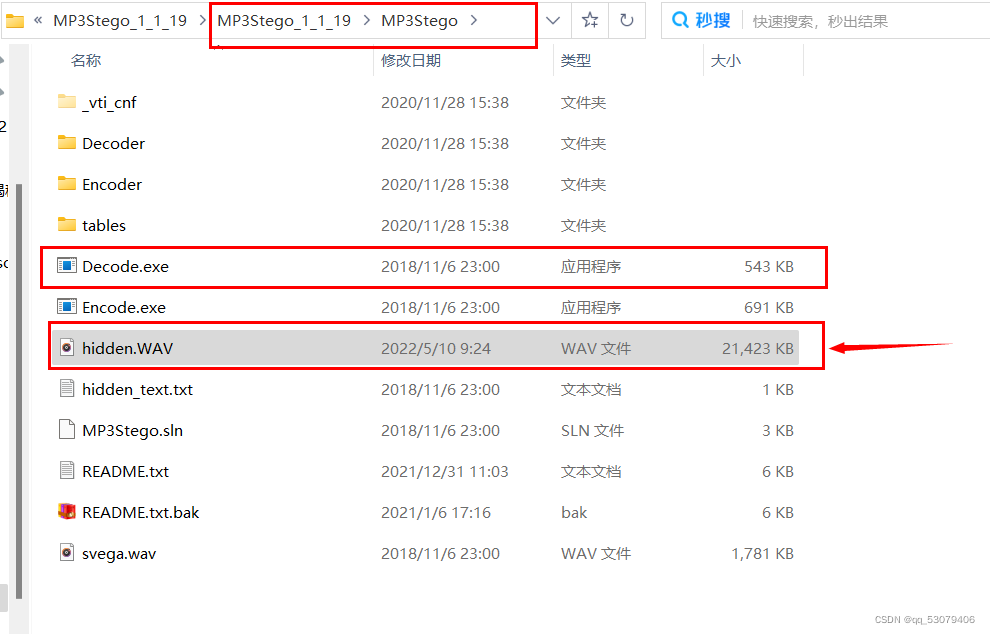Click 文本文档 type in README.txt row
The width and height of the screenshot is (990, 634).
pos(591,472)
